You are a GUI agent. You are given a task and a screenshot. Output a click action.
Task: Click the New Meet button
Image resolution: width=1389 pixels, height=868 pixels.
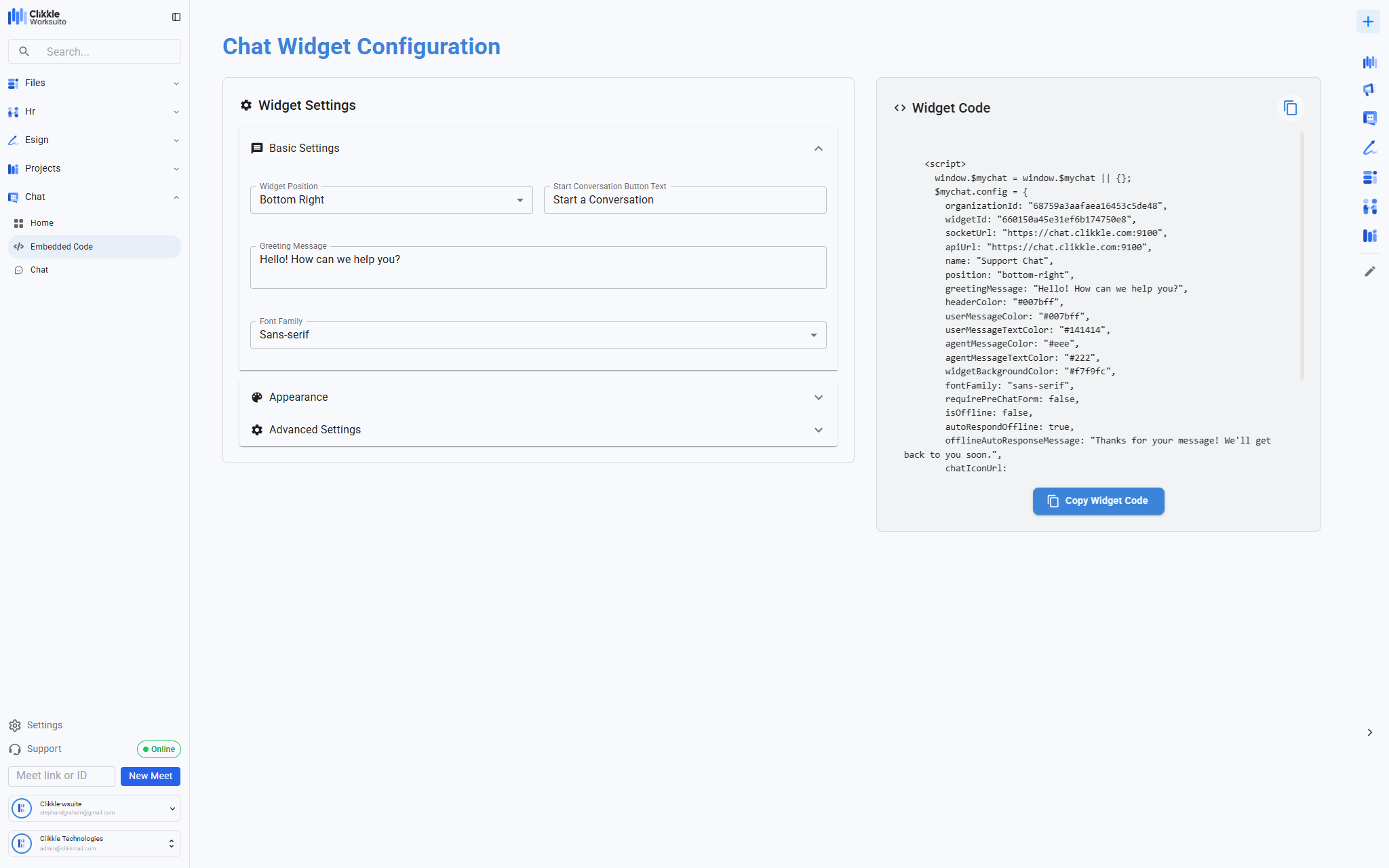click(150, 776)
